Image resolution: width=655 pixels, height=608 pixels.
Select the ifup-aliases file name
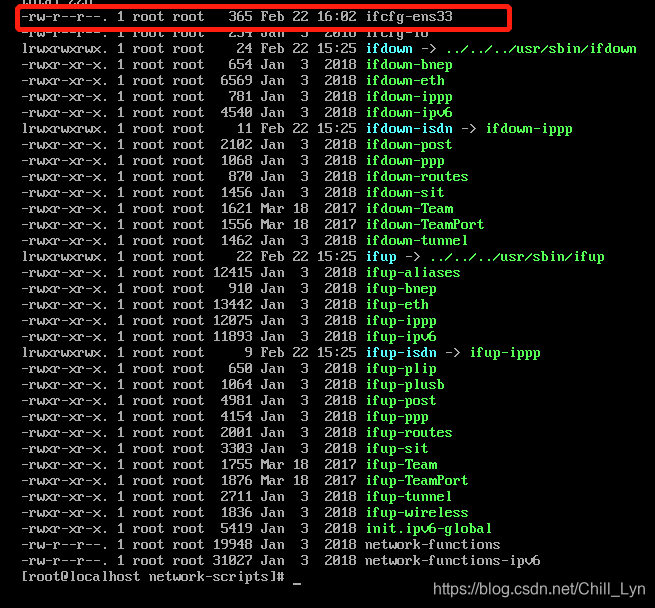click(x=413, y=272)
